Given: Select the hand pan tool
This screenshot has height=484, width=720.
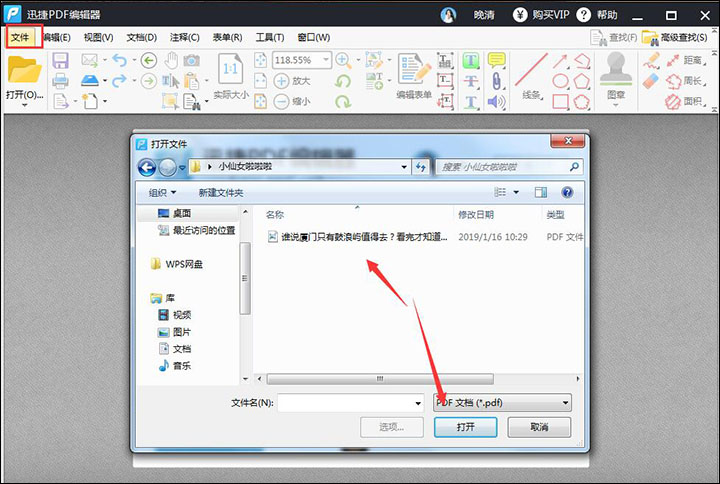Looking at the screenshot, I should click(171, 61).
